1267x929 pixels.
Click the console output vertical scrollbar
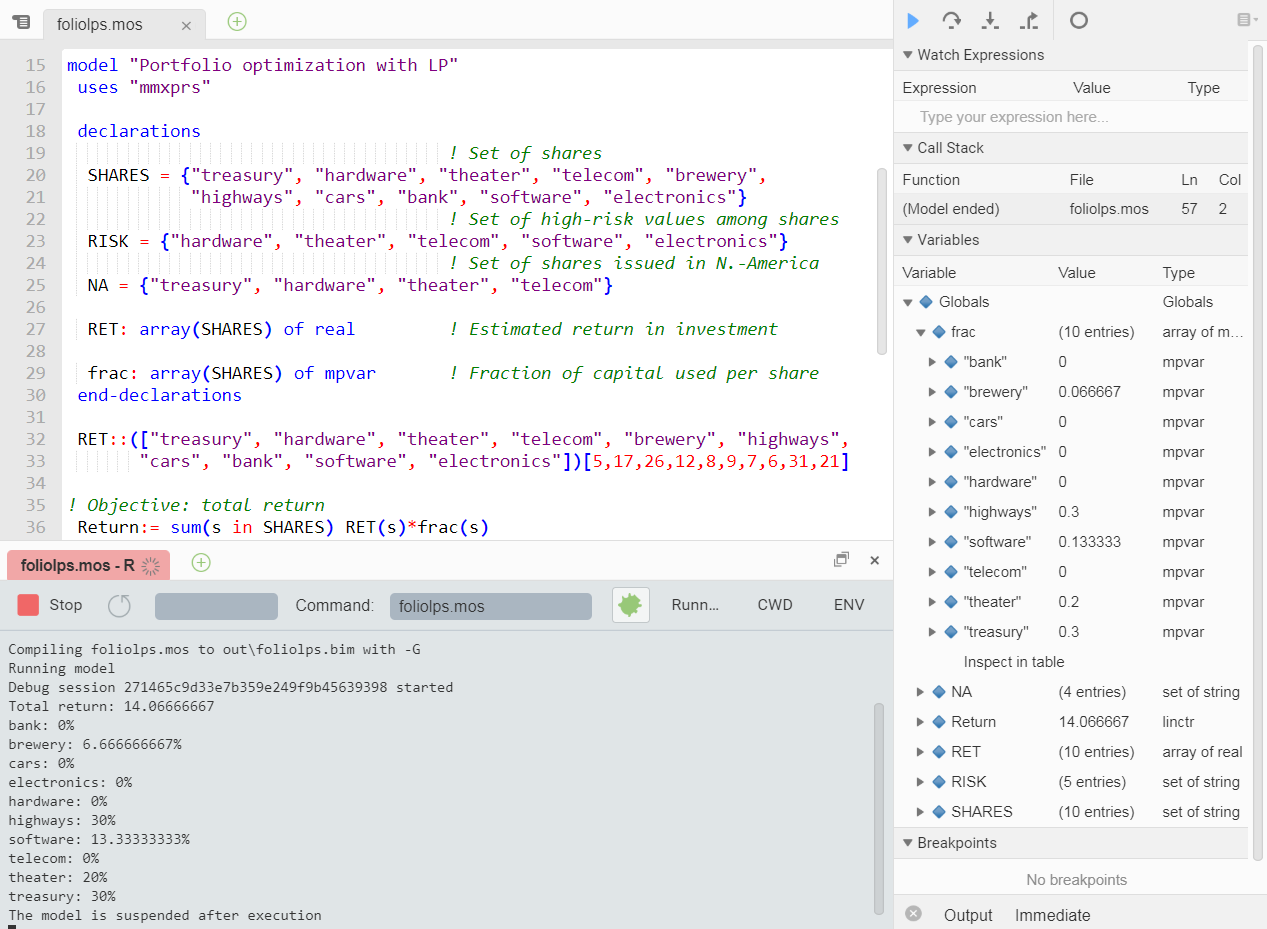879,808
